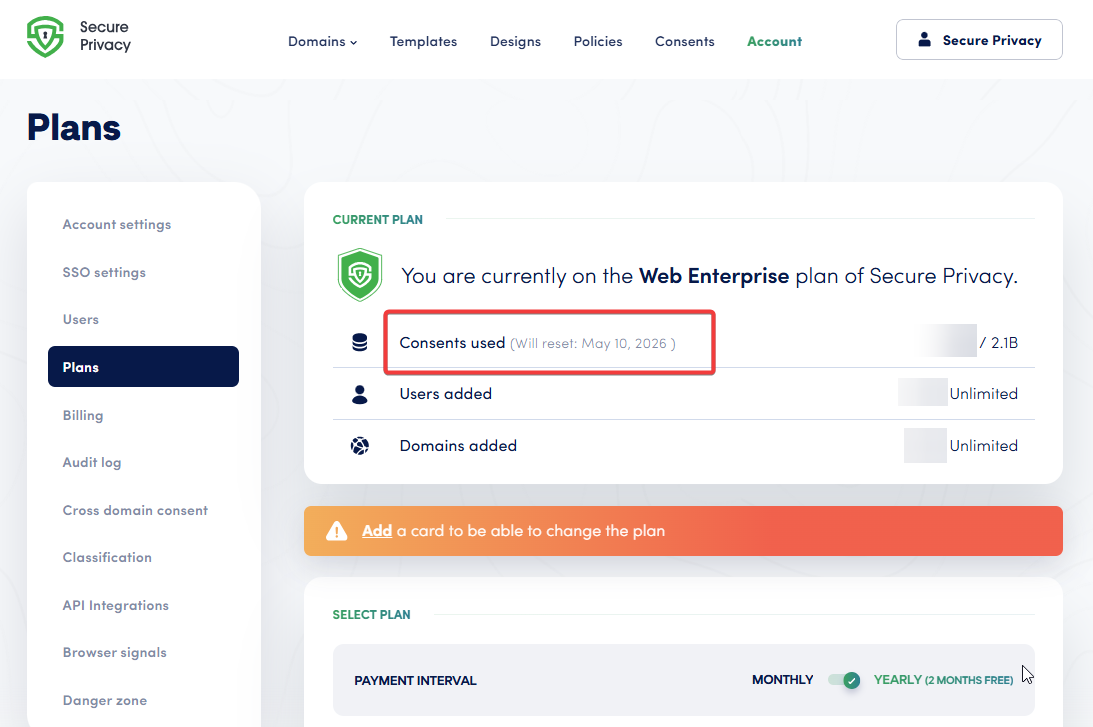Click the green shield plan icon
This screenshot has width=1093, height=727.
[x=360, y=275]
